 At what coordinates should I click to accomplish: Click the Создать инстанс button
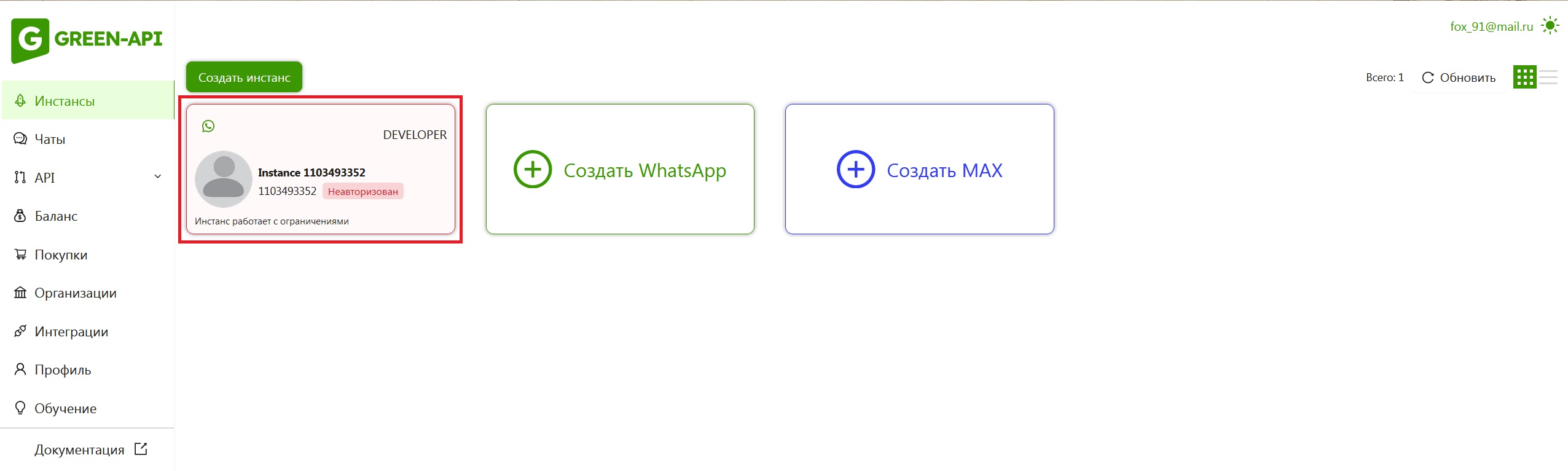[x=244, y=77]
